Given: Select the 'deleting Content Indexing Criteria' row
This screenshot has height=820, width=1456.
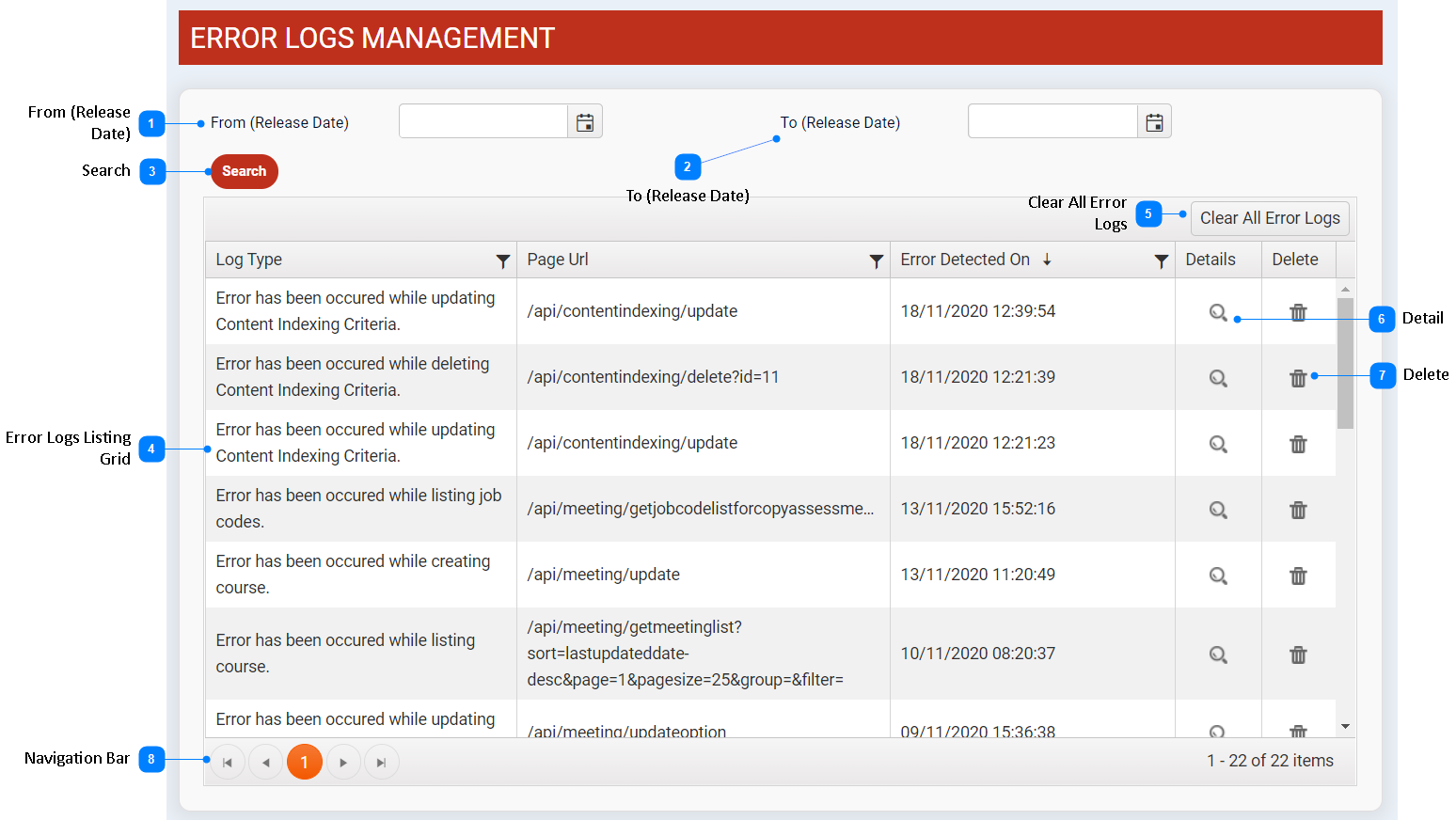Looking at the screenshot, I should pos(770,377).
